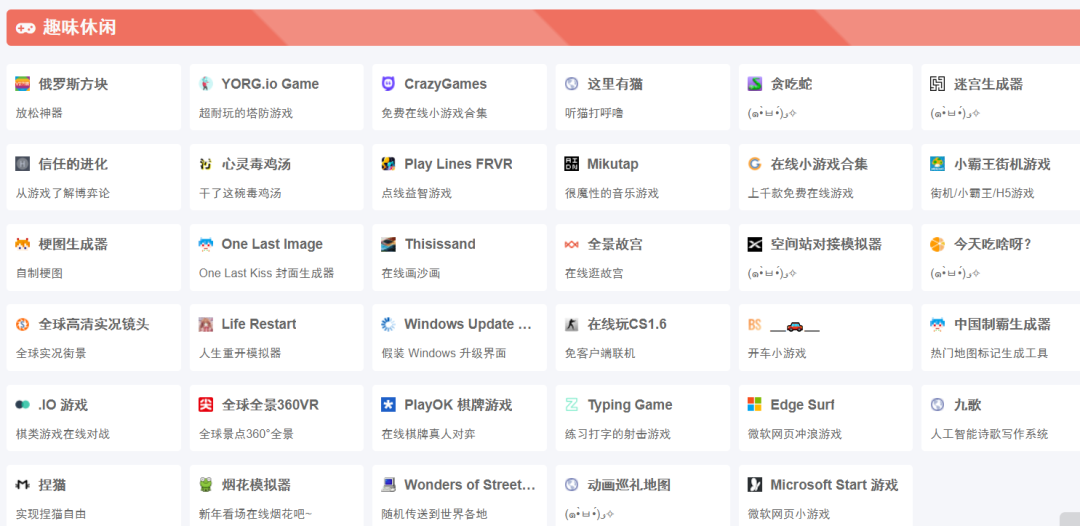
Task: Click the red 全球全景360VR icon
Action: (x=205, y=405)
